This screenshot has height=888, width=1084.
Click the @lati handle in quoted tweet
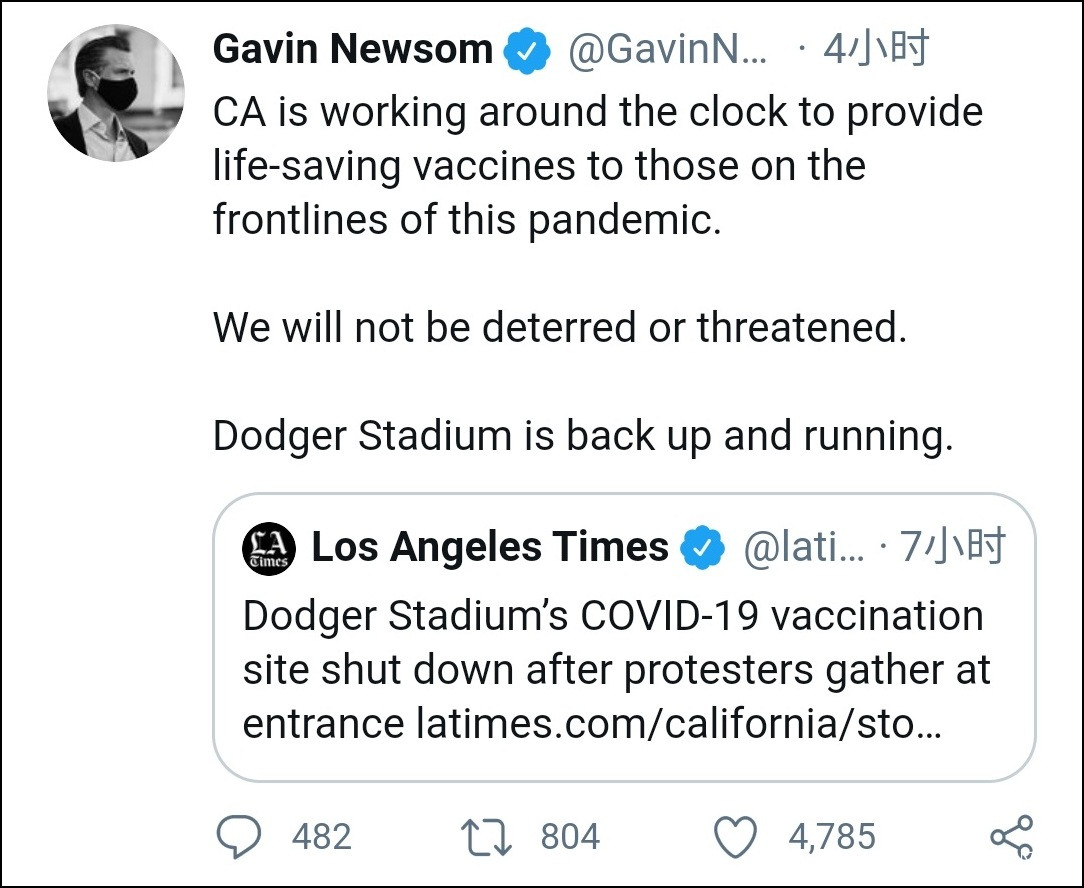click(803, 548)
